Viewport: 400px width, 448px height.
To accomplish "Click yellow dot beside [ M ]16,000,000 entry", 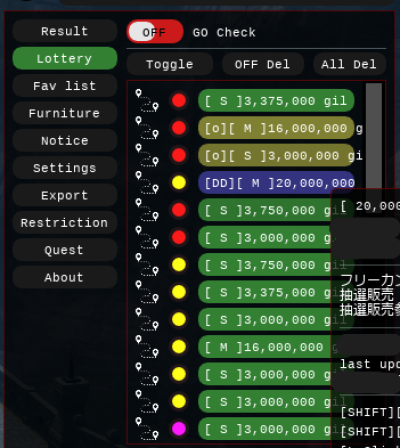I will click(x=179, y=346).
